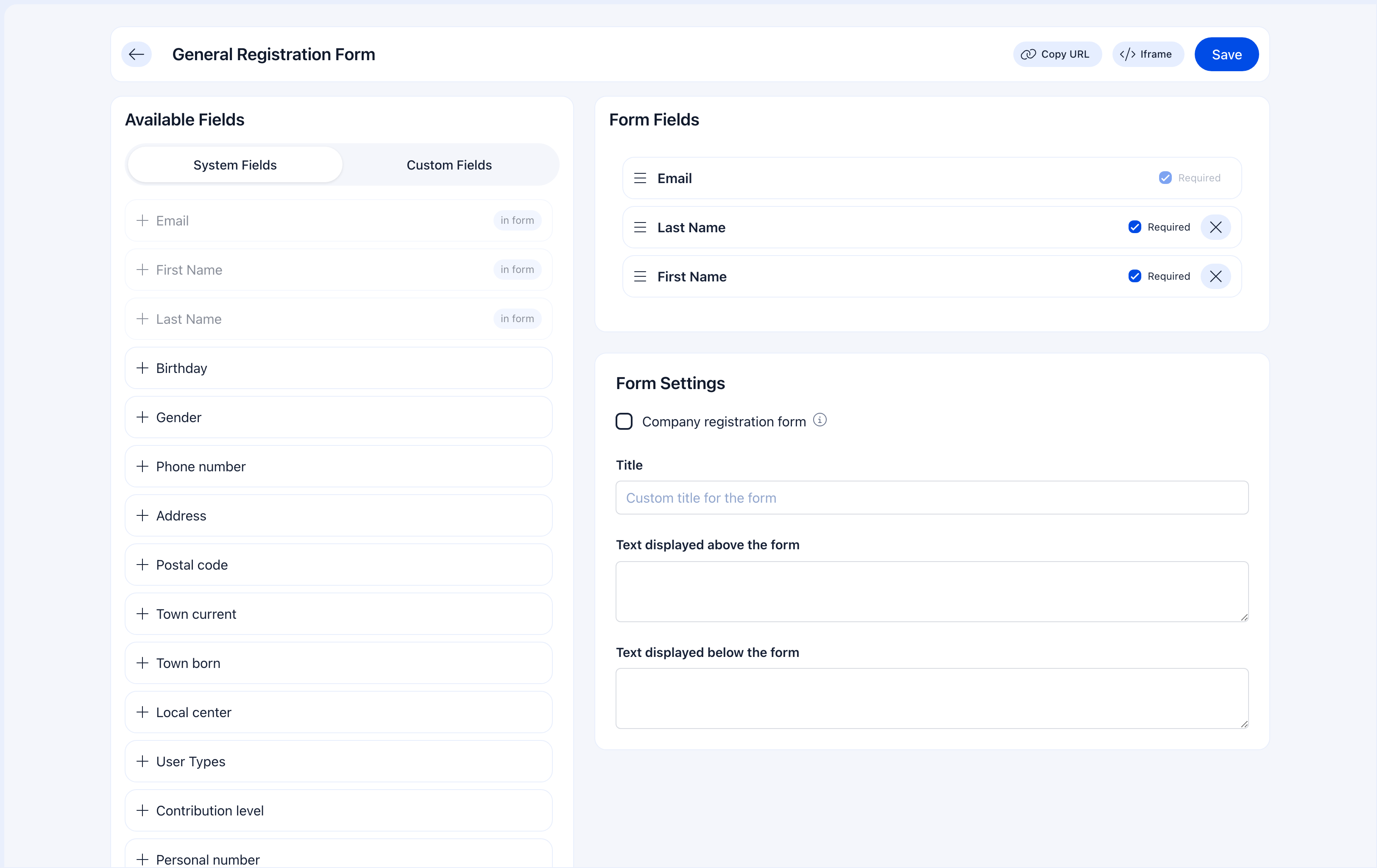Image resolution: width=1377 pixels, height=868 pixels.
Task: Enable the Company registration form checkbox
Action: (x=624, y=421)
